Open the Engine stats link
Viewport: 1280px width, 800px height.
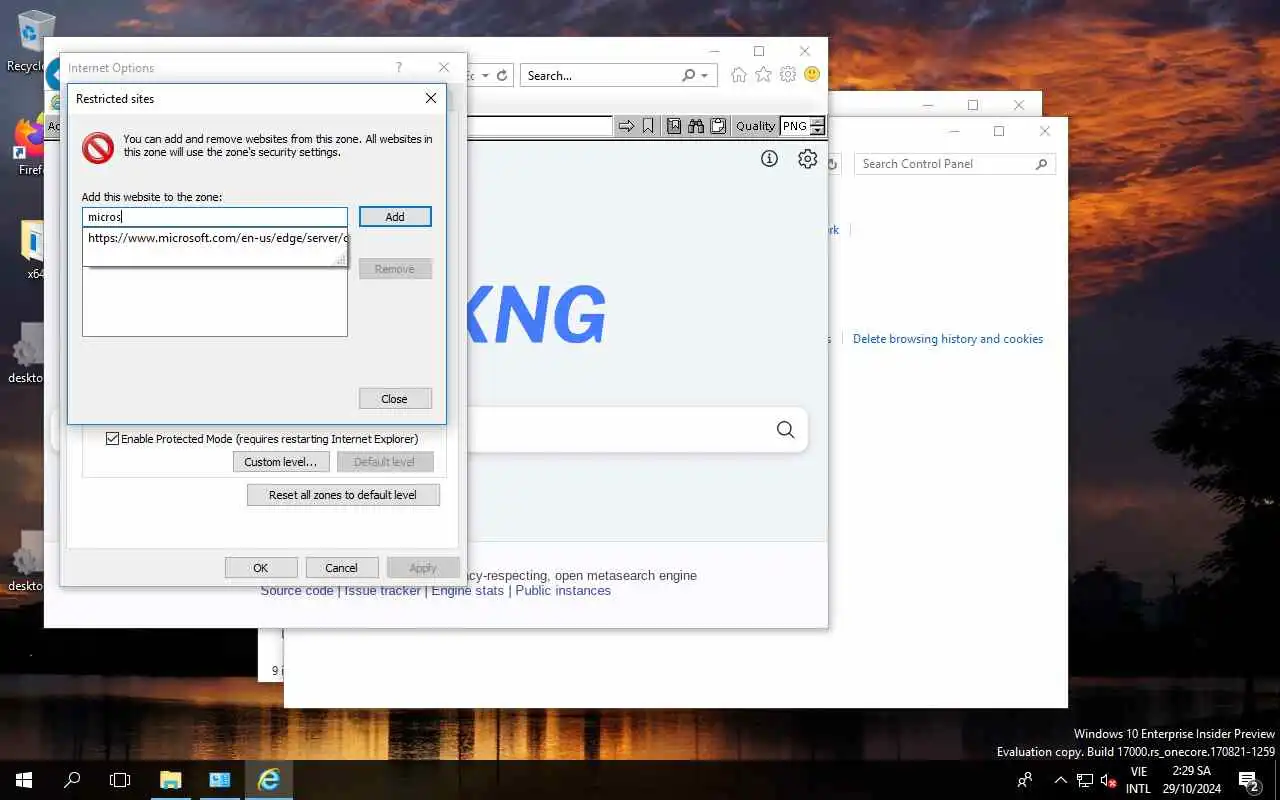tap(468, 590)
